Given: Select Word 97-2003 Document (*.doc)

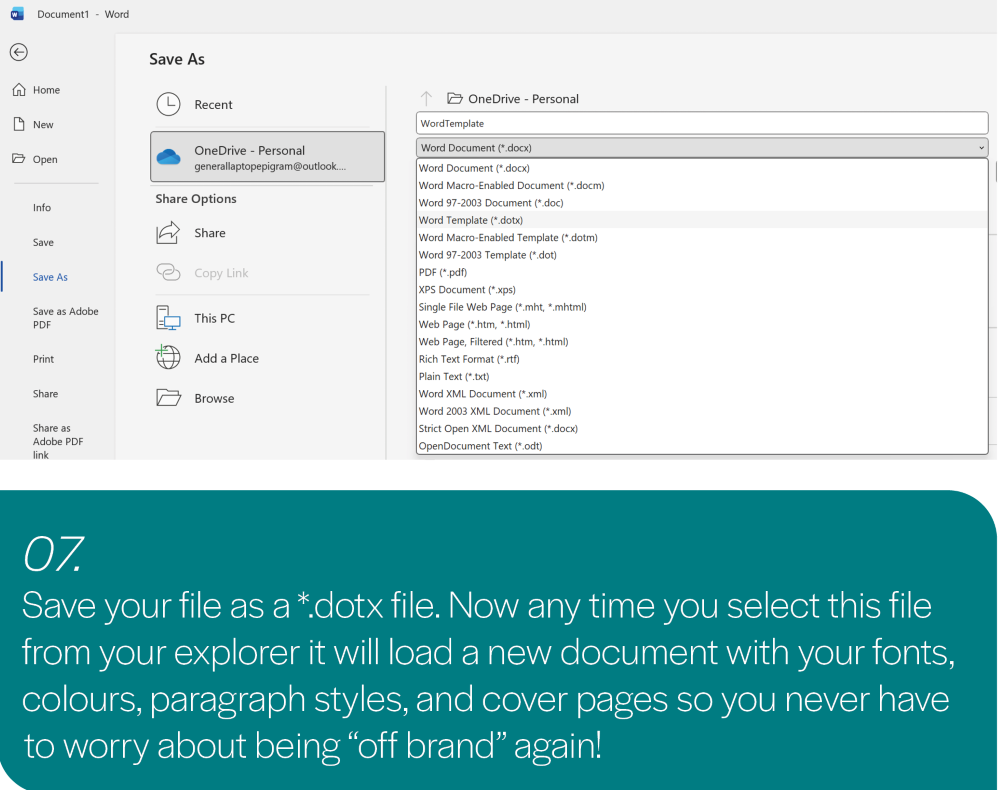Looking at the screenshot, I should (702, 202).
